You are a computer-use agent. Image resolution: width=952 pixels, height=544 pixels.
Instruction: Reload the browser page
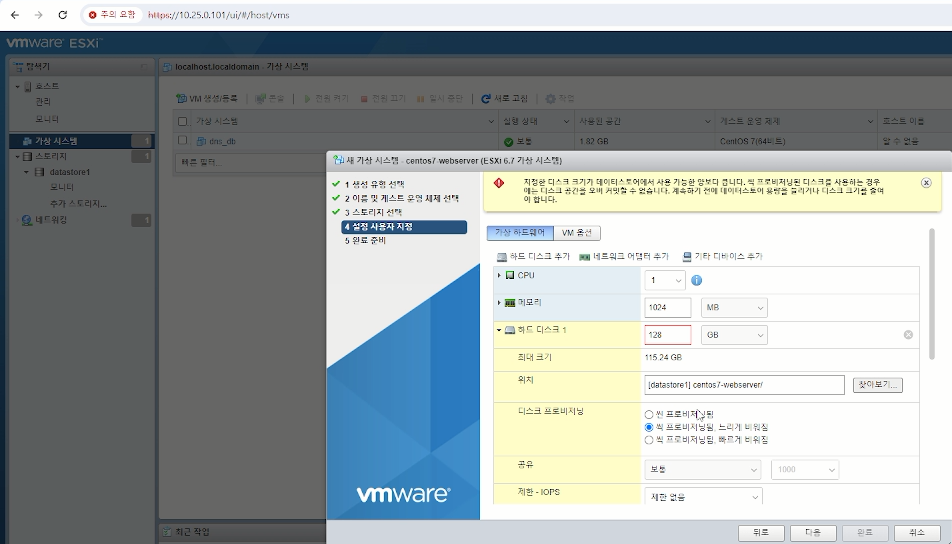(x=63, y=15)
